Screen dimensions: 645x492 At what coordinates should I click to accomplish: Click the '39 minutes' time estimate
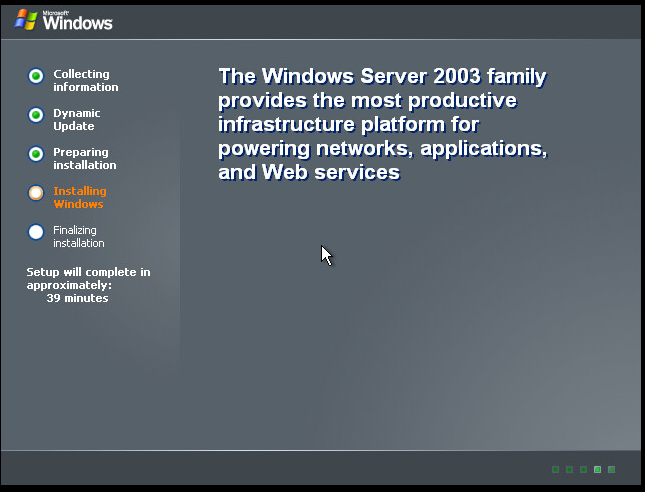(77, 298)
